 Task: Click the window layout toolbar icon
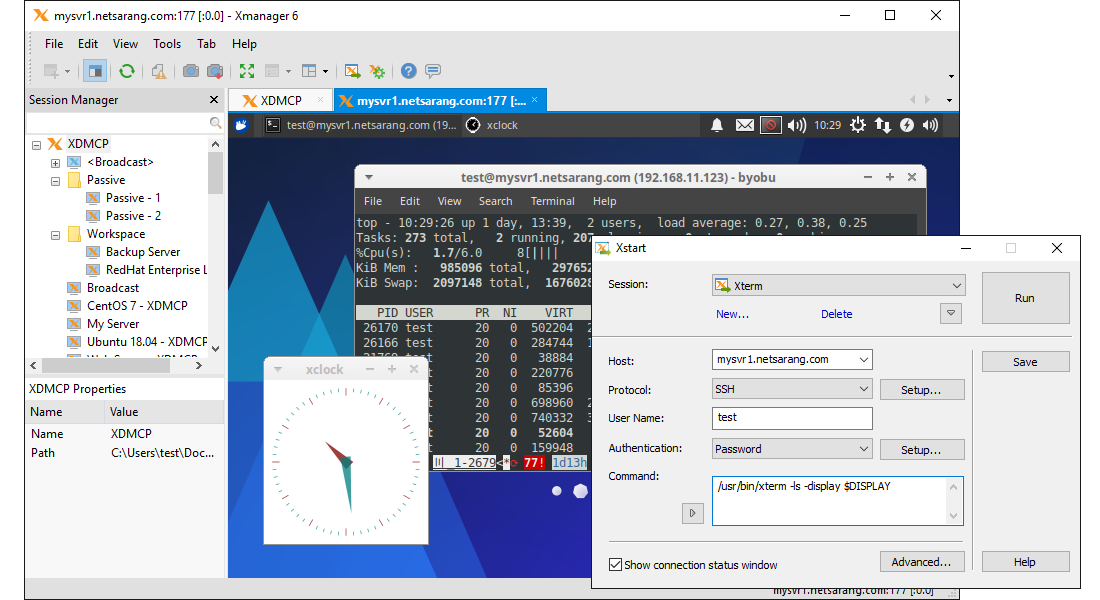(x=309, y=71)
